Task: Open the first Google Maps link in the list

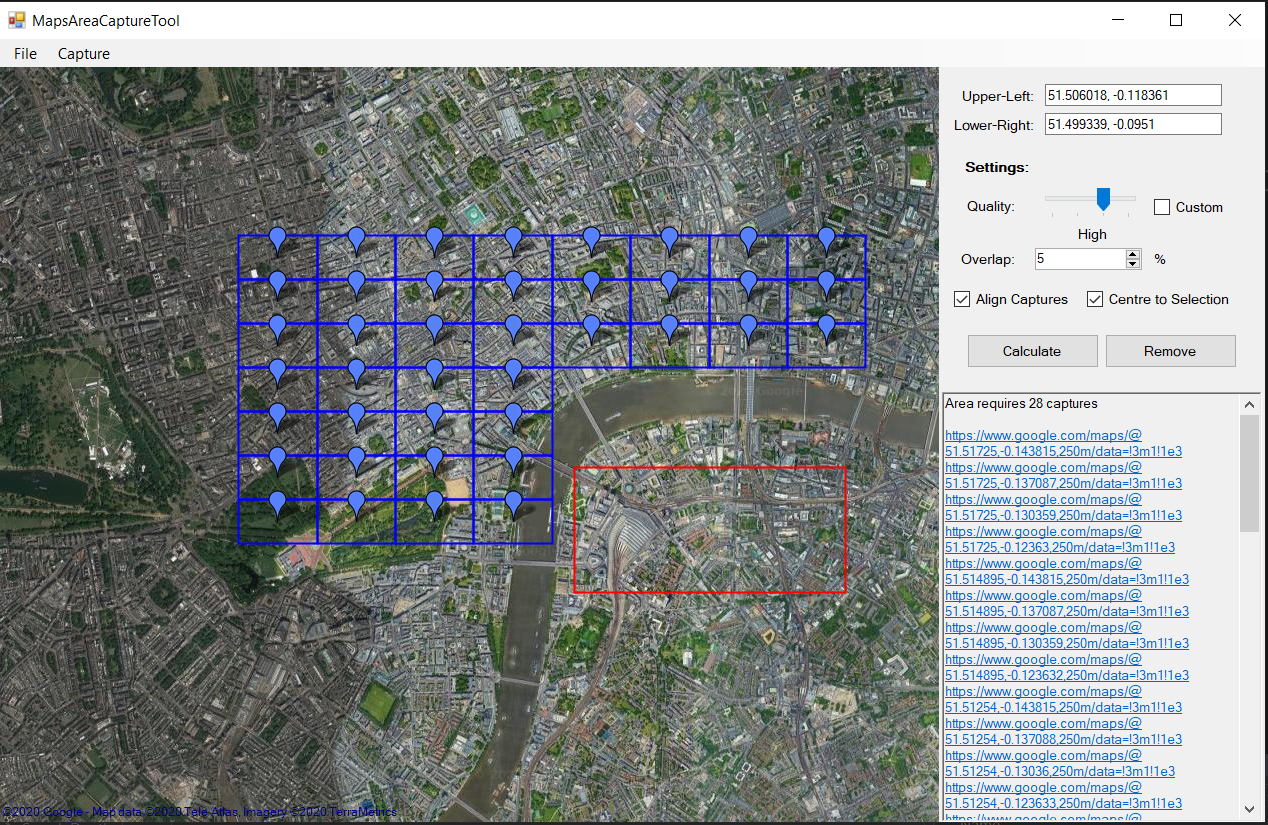Action: pyautogui.click(x=1043, y=436)
